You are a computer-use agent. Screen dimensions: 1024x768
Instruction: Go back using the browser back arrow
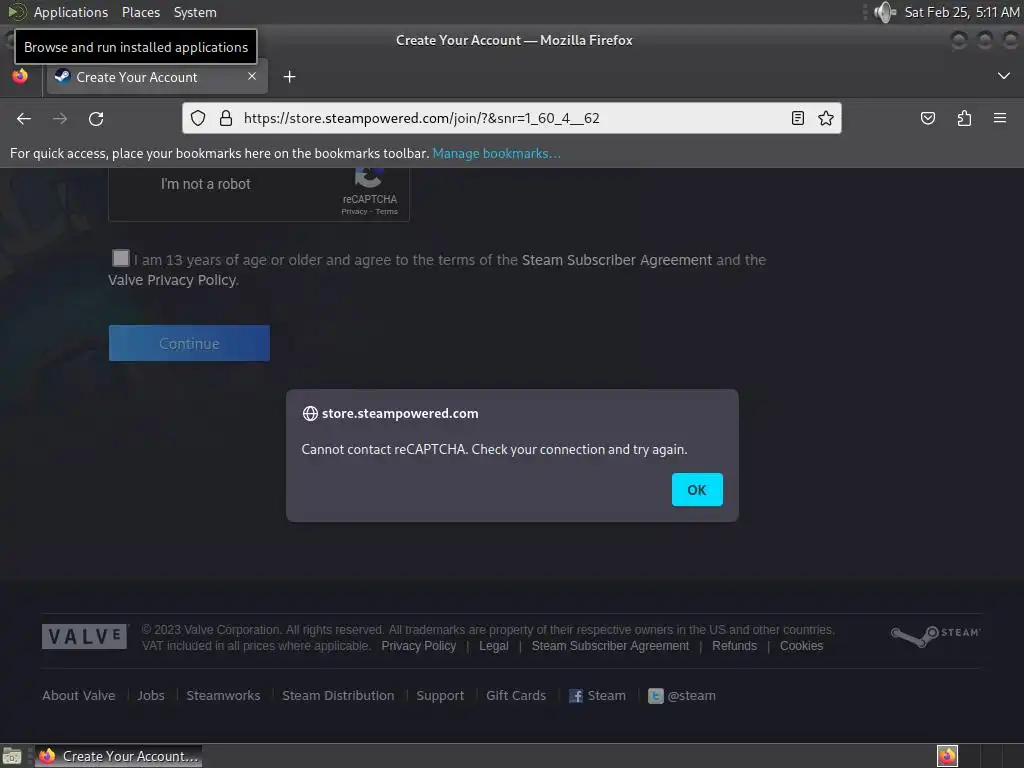(x=24, y=118)
